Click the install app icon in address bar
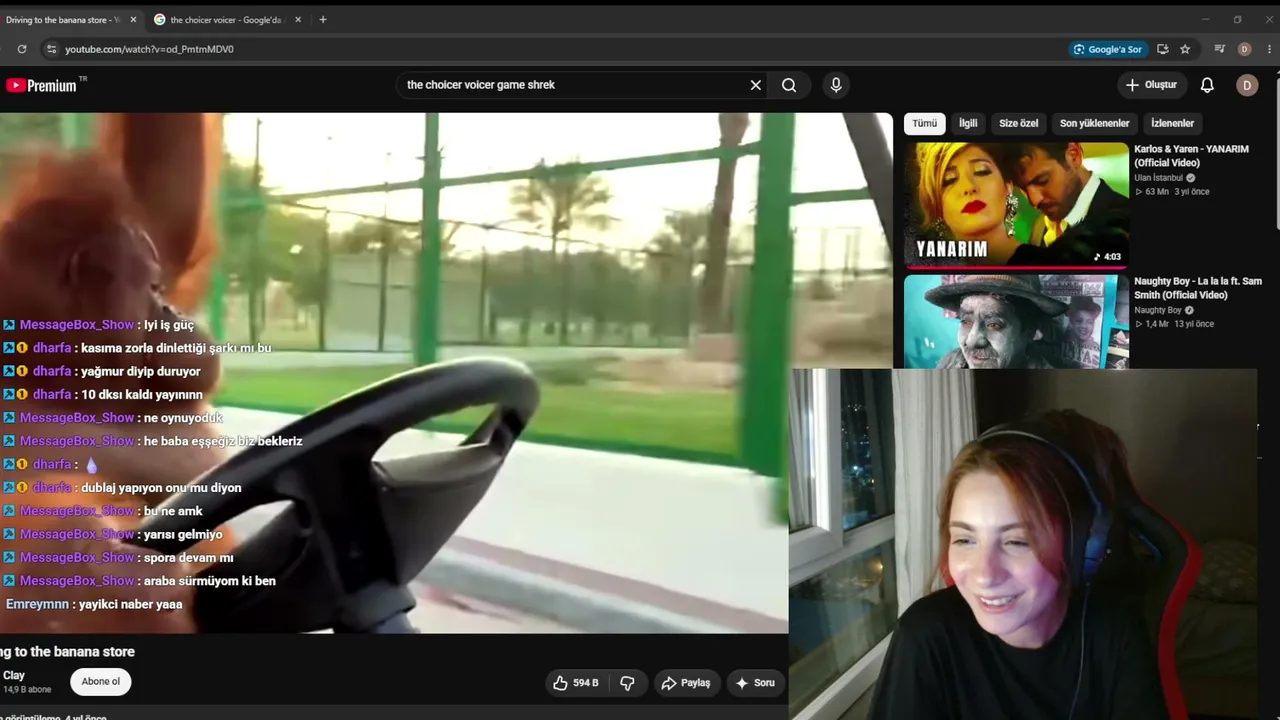The width and height of the screenshot is (1280, 720). pyautogui.click(x=1162, y=49)
